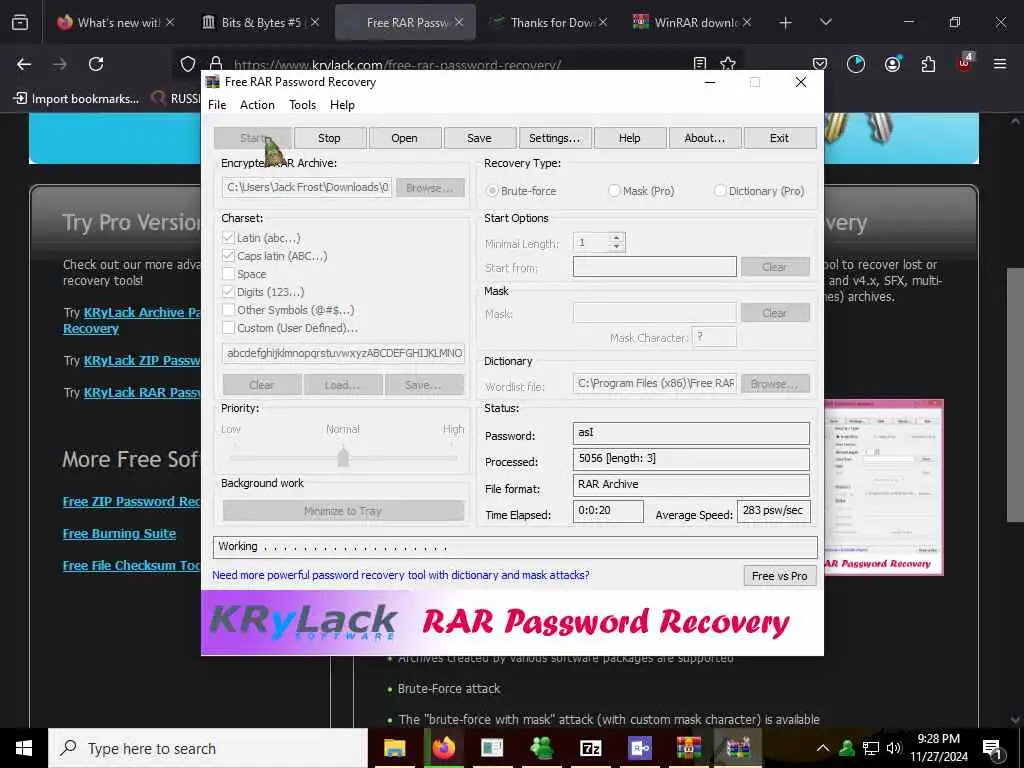Image resolution: width=1024 pixels, height=768 pixels.
Task: Click the Exit button
Action: pyautogui.click(x=779, y=138)
